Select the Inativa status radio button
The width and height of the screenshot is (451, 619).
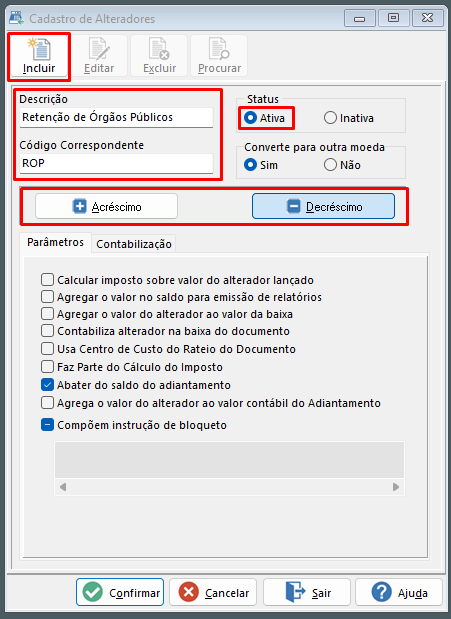coord(330,118)
